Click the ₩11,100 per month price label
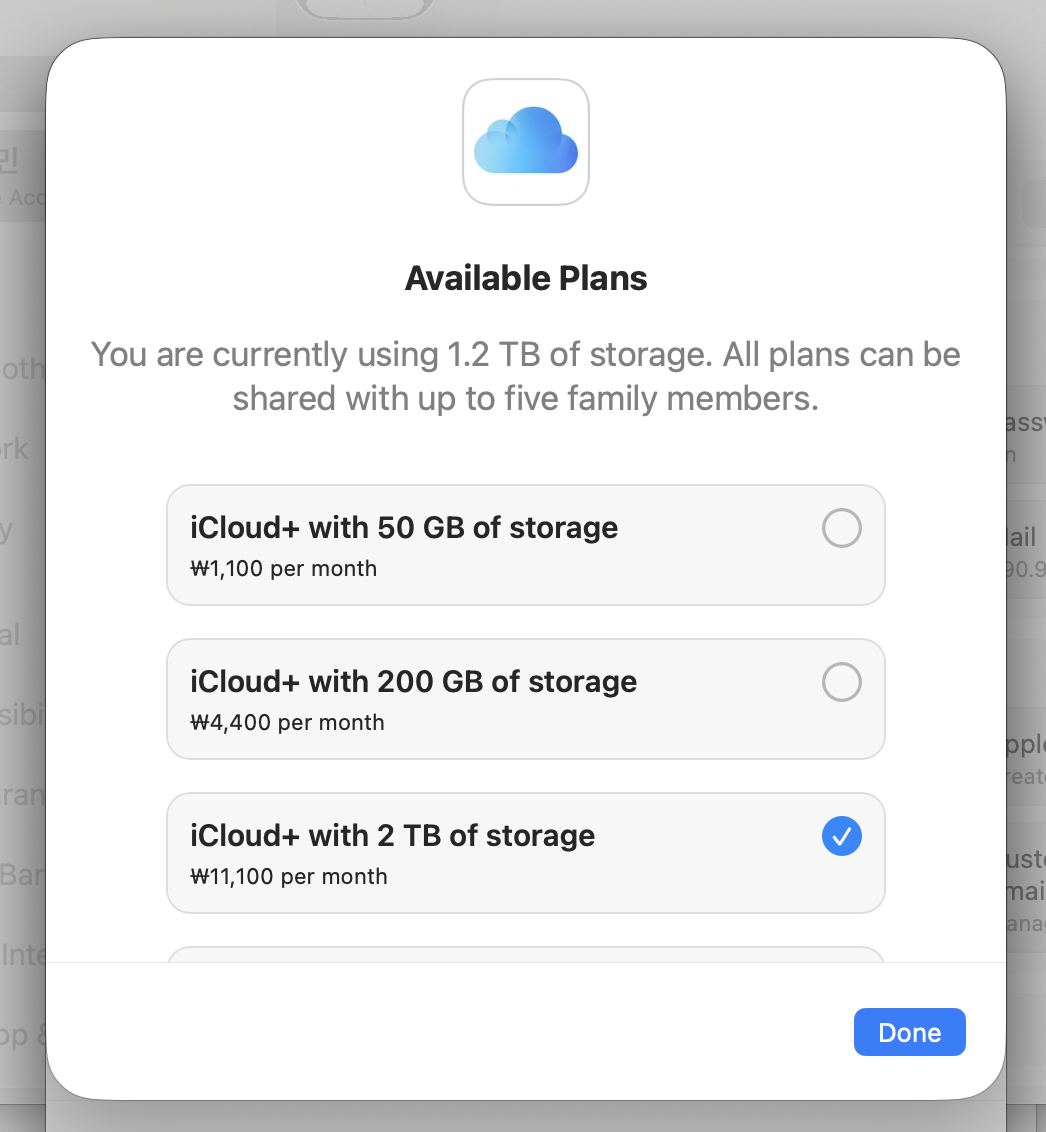This screenshot has width=1046, height=1132. point(288,877)
